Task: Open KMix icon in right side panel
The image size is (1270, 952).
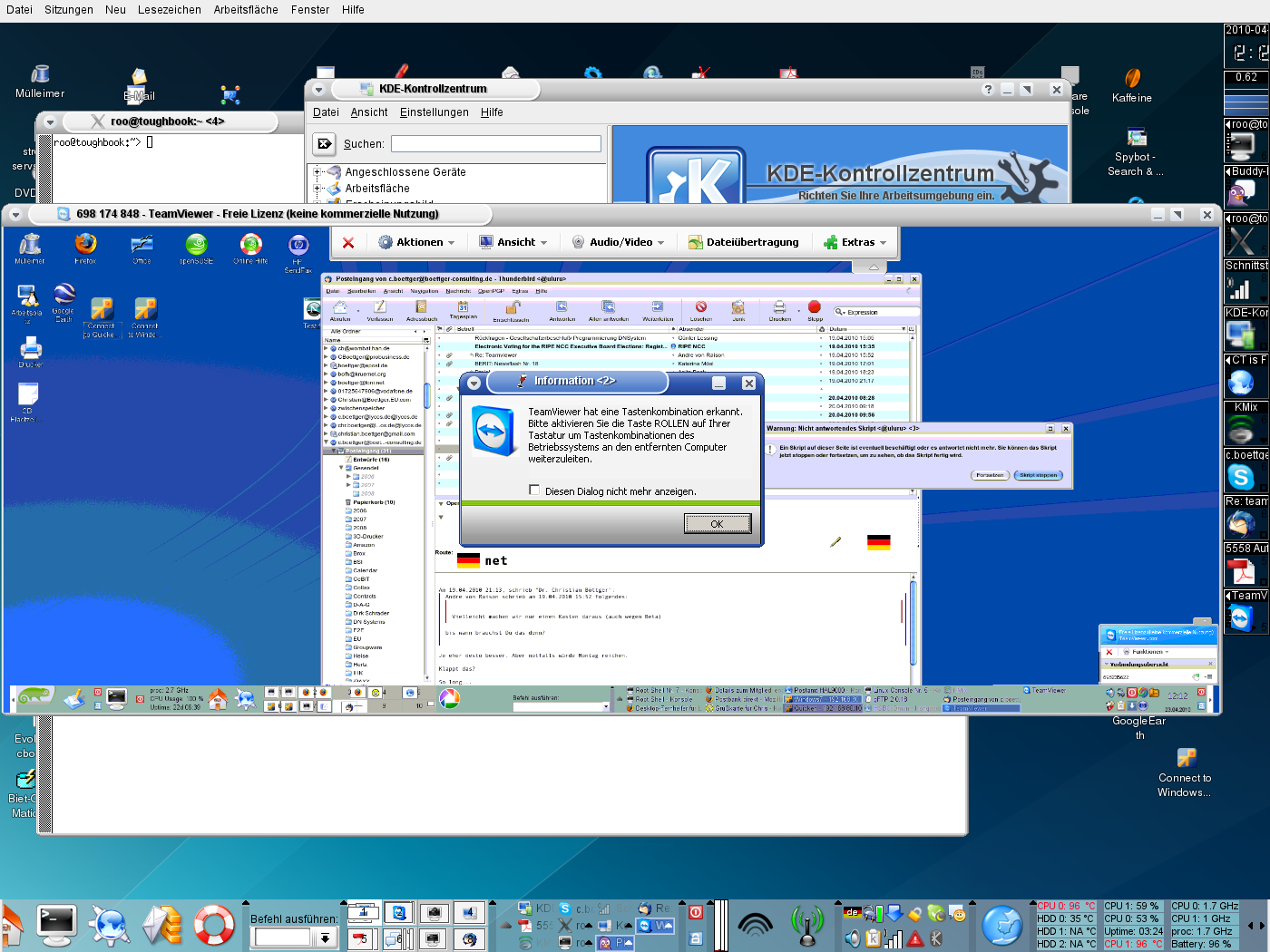Action: pyautogui.click(x=1241, y=431)
